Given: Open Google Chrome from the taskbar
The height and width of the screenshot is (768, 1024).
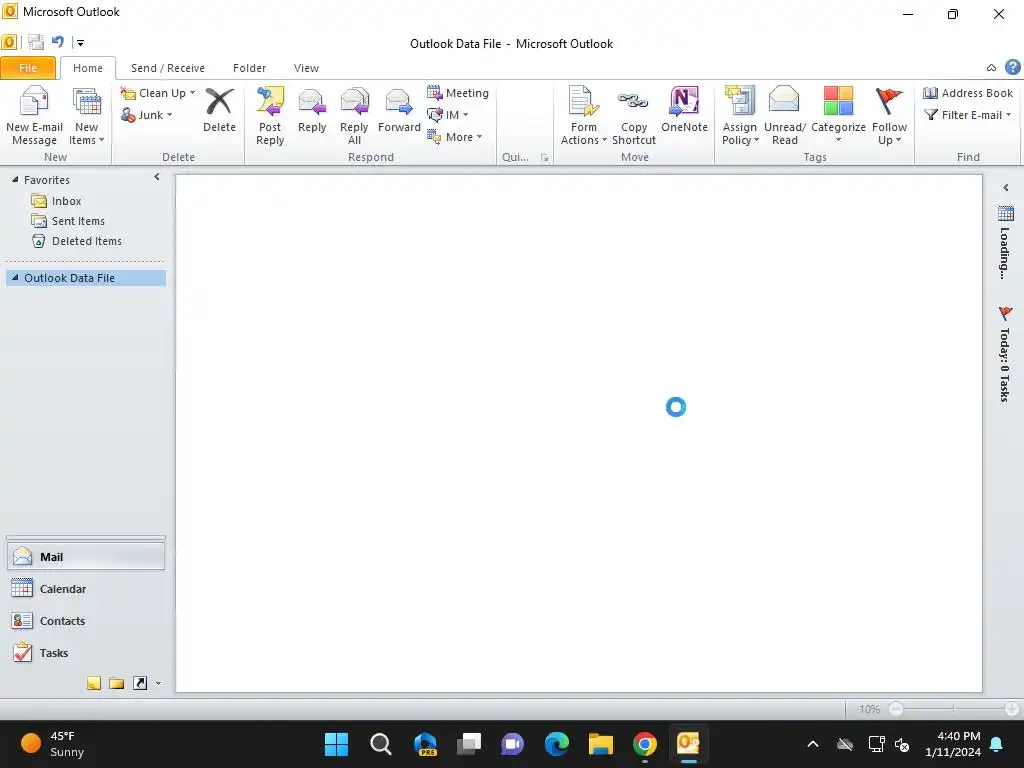Looking at the screenshot, I should pyautogui.click(x=644, y=744).
